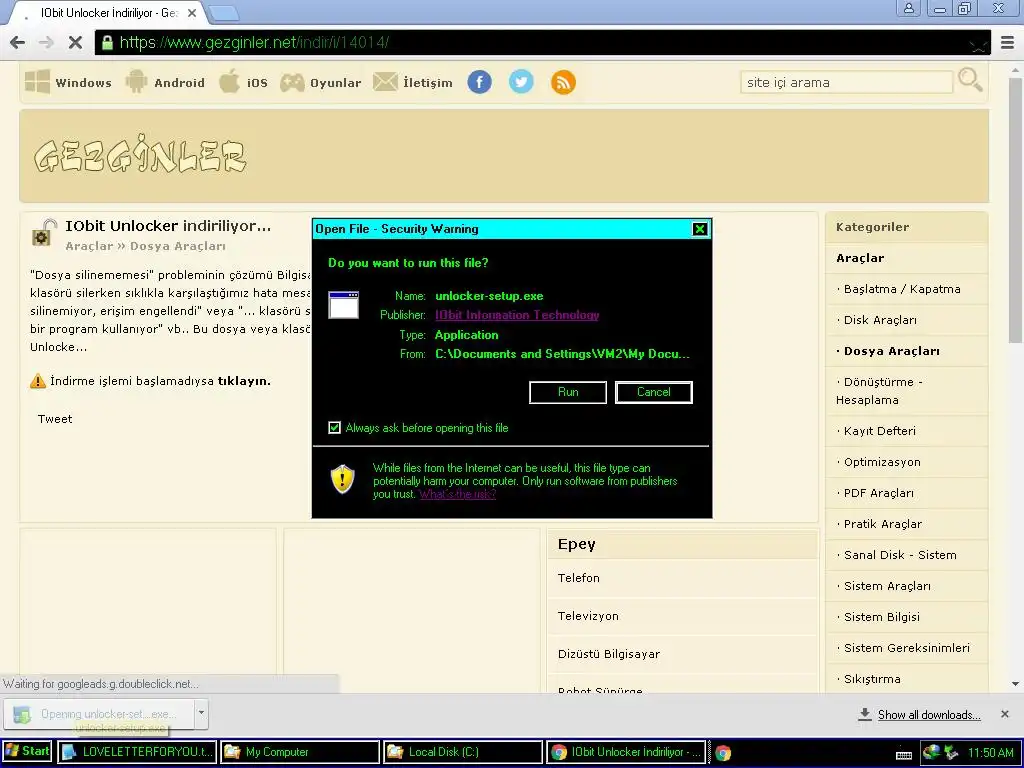This screenshot has width=1024, height=768.
Task: Click the browser back arrow
Action: pyautogui.click(x=18, y=42)
